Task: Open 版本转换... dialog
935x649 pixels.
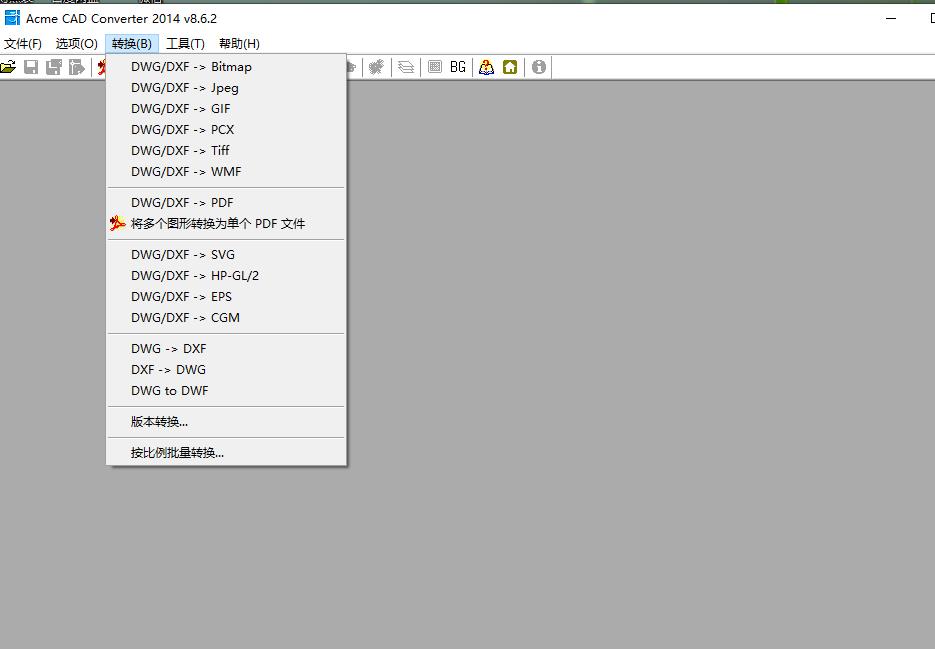Action: [x=226, y=422]
